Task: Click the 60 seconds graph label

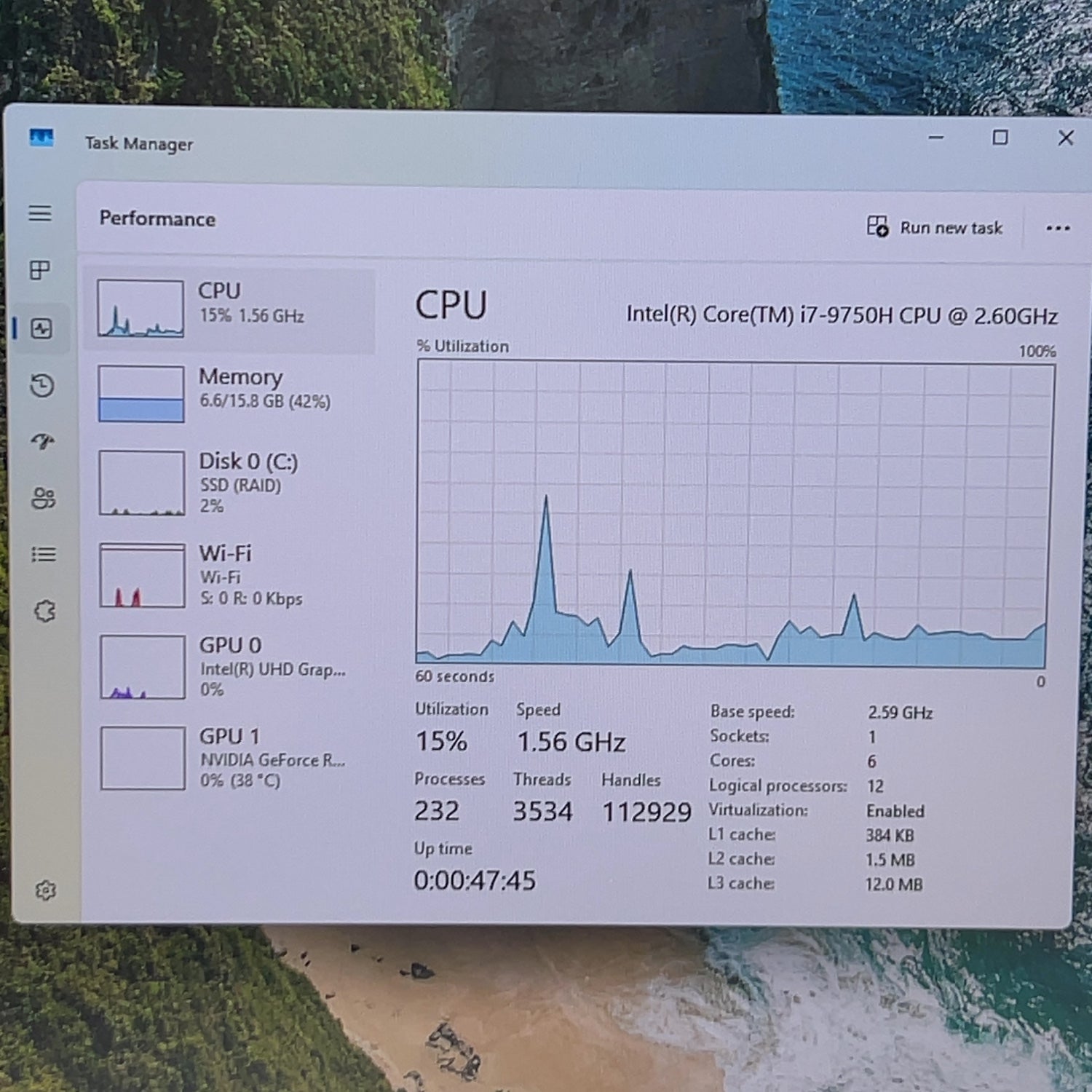Action: [x=454, y=676]
